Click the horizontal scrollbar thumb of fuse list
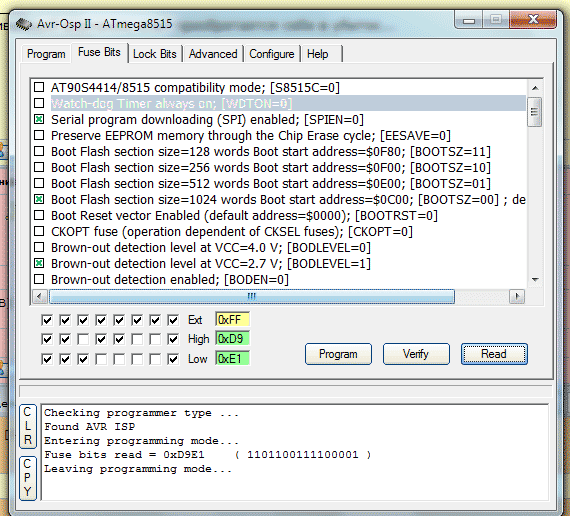 [252, 296]
